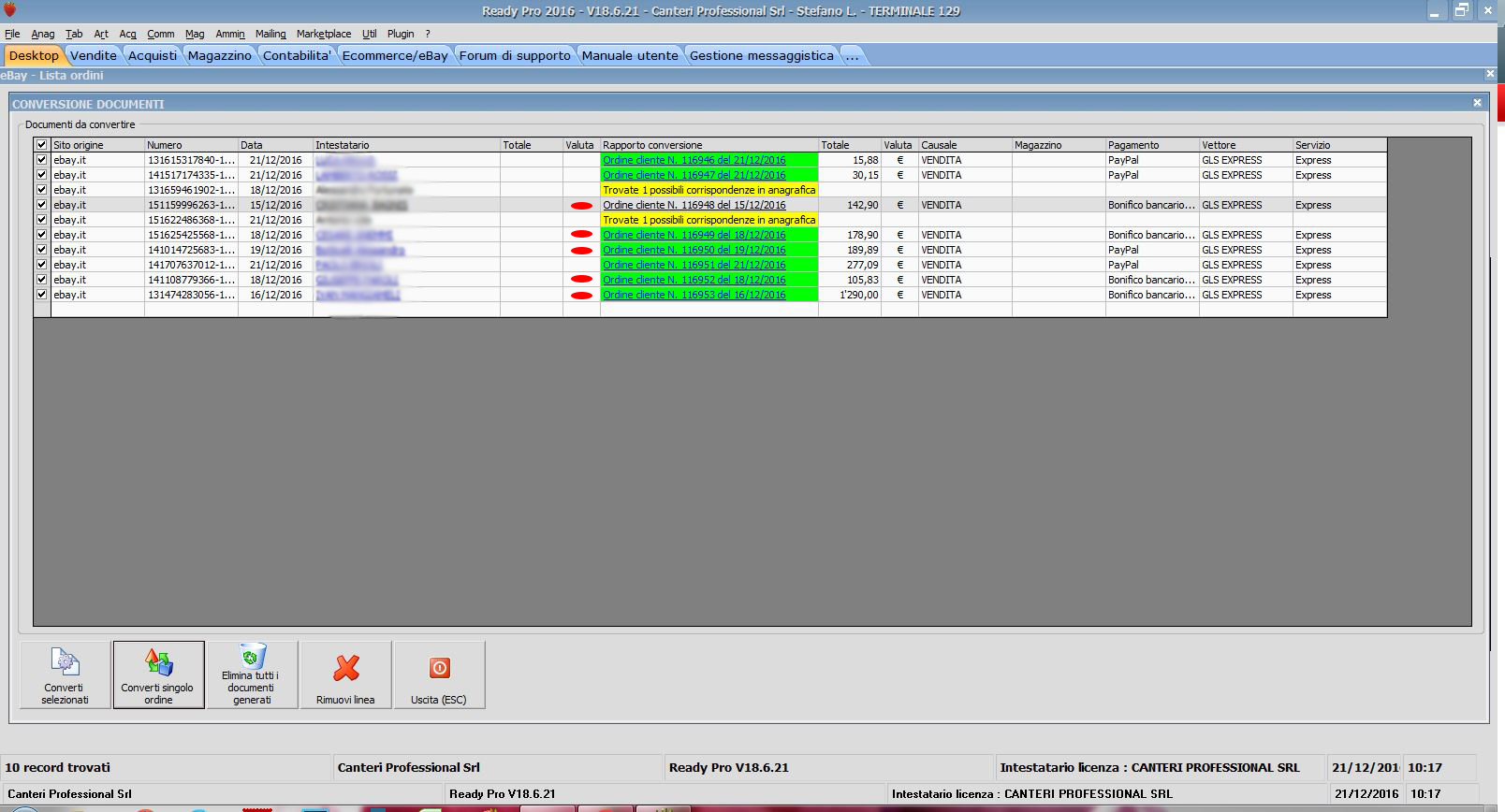Go to the Contabilita' tab
The height and width of the screenshot is (812, 1505).
pos(297,56)
